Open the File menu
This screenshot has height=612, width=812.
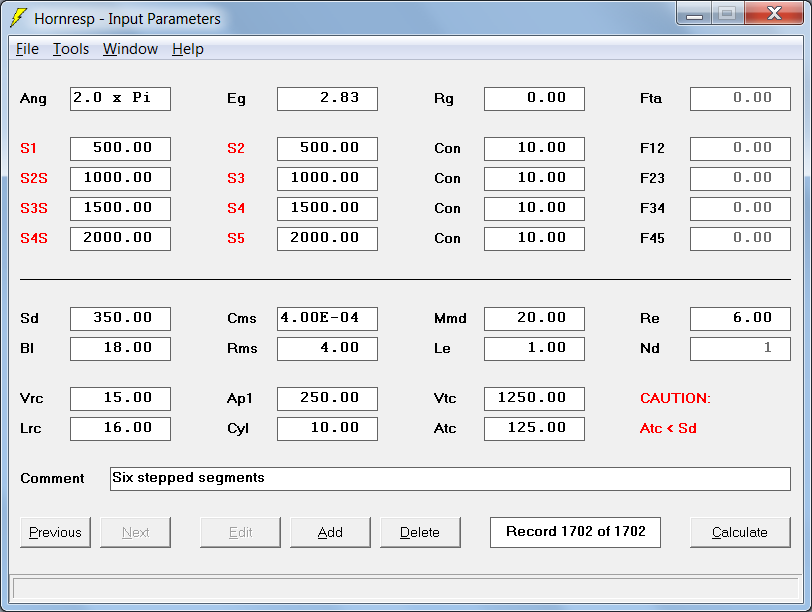pos(27,49)
